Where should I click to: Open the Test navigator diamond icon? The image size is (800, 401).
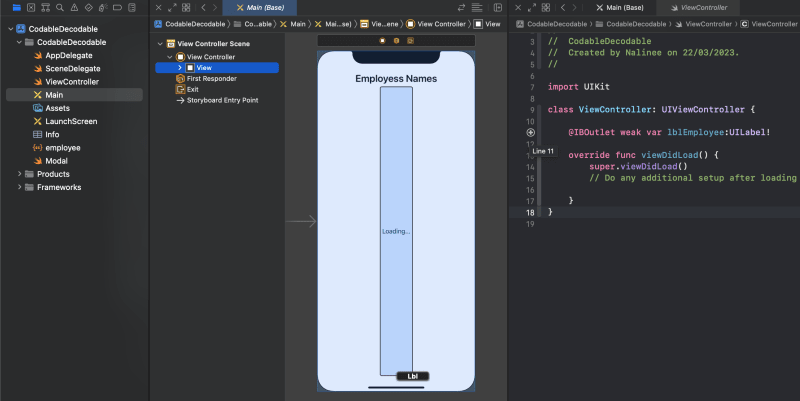(x=89, y=8)
